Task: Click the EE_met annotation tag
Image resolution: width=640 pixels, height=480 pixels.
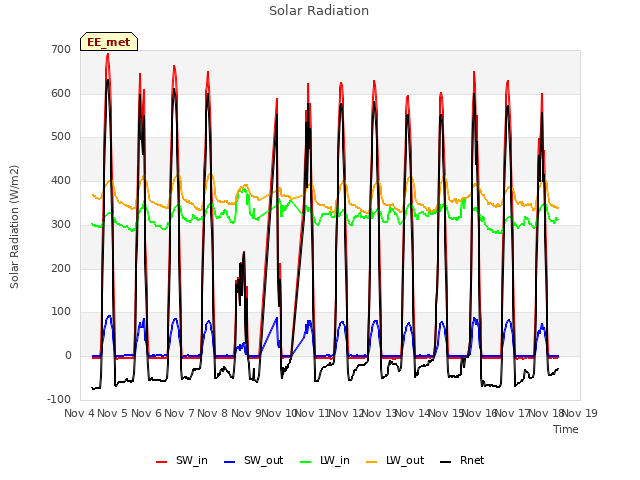Action: [109, 42]
